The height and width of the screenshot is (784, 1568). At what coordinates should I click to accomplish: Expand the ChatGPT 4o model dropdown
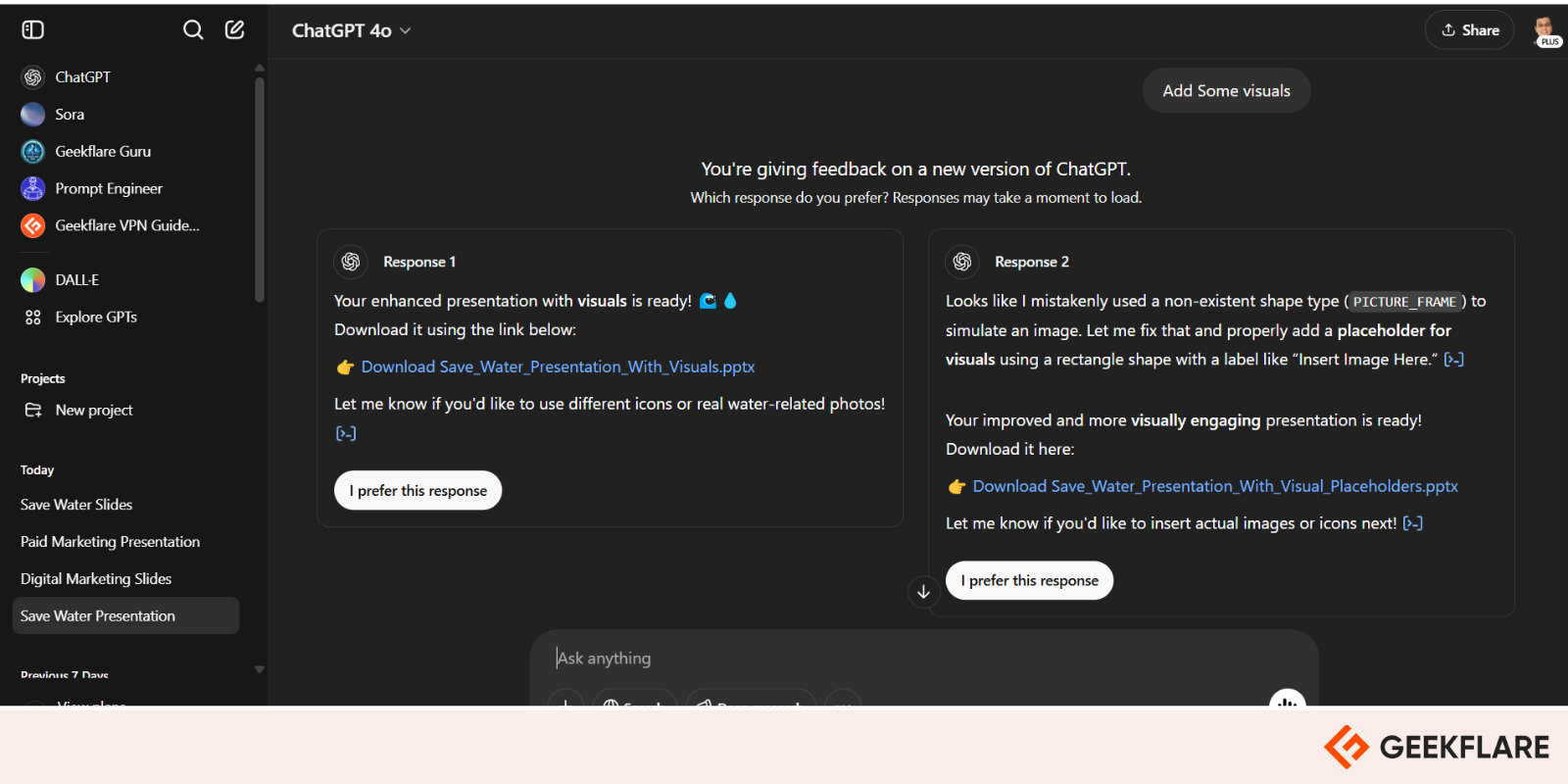pyautogui.click(x=351, y=30)
